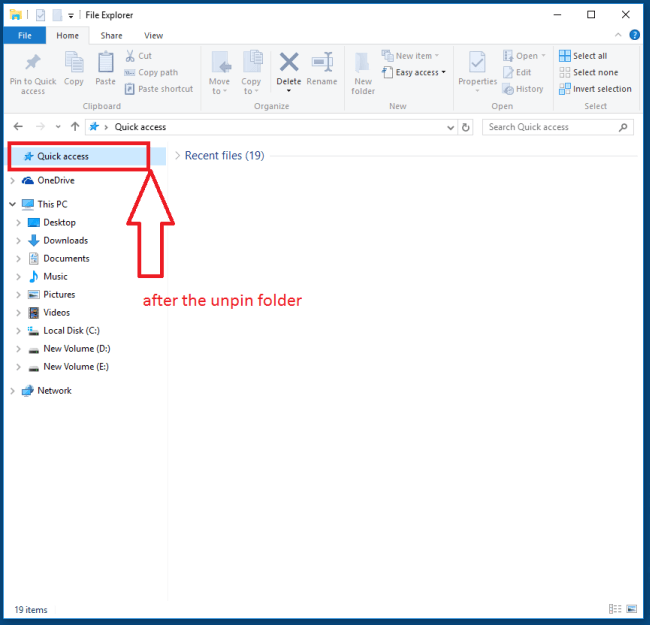Viewport: 650px width, 625px height.
Task: Click the Properties icon in title bar toolbar
Action: pos(40,15)
